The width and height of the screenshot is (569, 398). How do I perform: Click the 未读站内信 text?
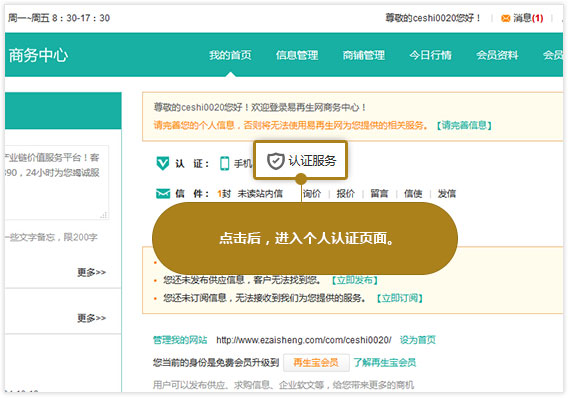[260, 194]
